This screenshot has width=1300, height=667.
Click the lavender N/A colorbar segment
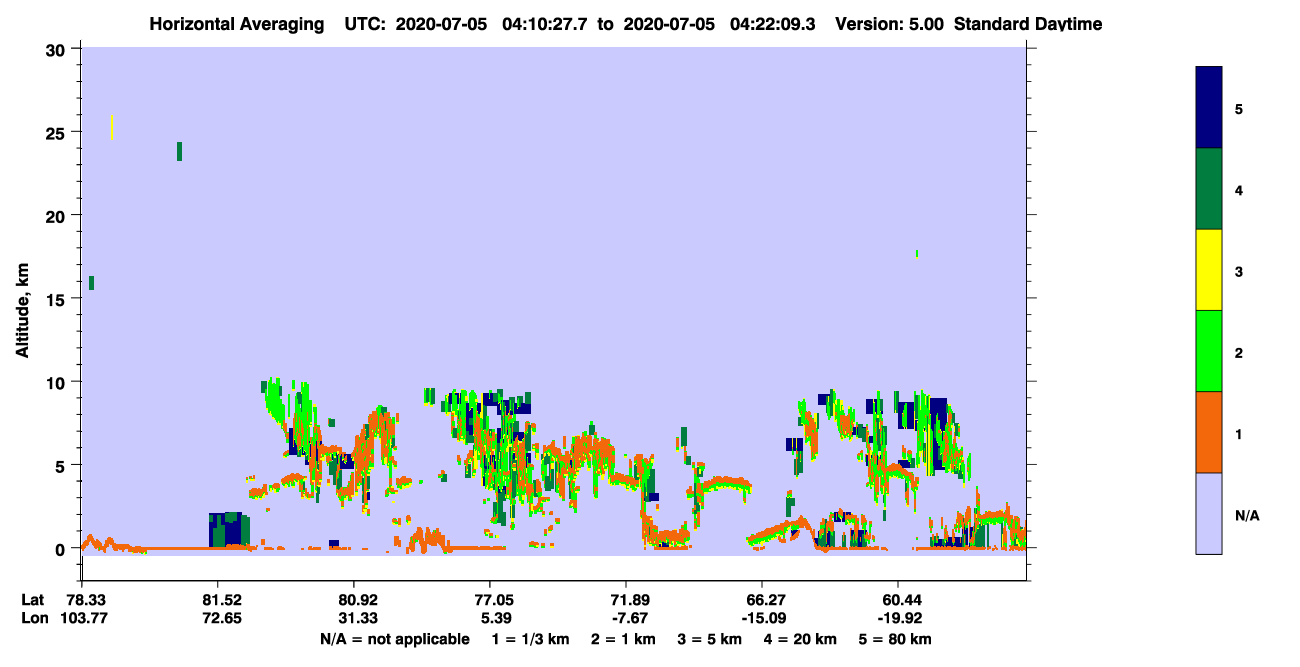1209,513
